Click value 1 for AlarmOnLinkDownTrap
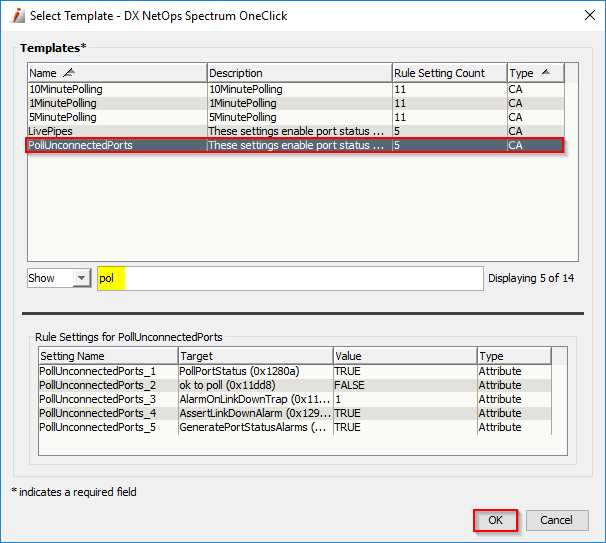 [405, 399]
